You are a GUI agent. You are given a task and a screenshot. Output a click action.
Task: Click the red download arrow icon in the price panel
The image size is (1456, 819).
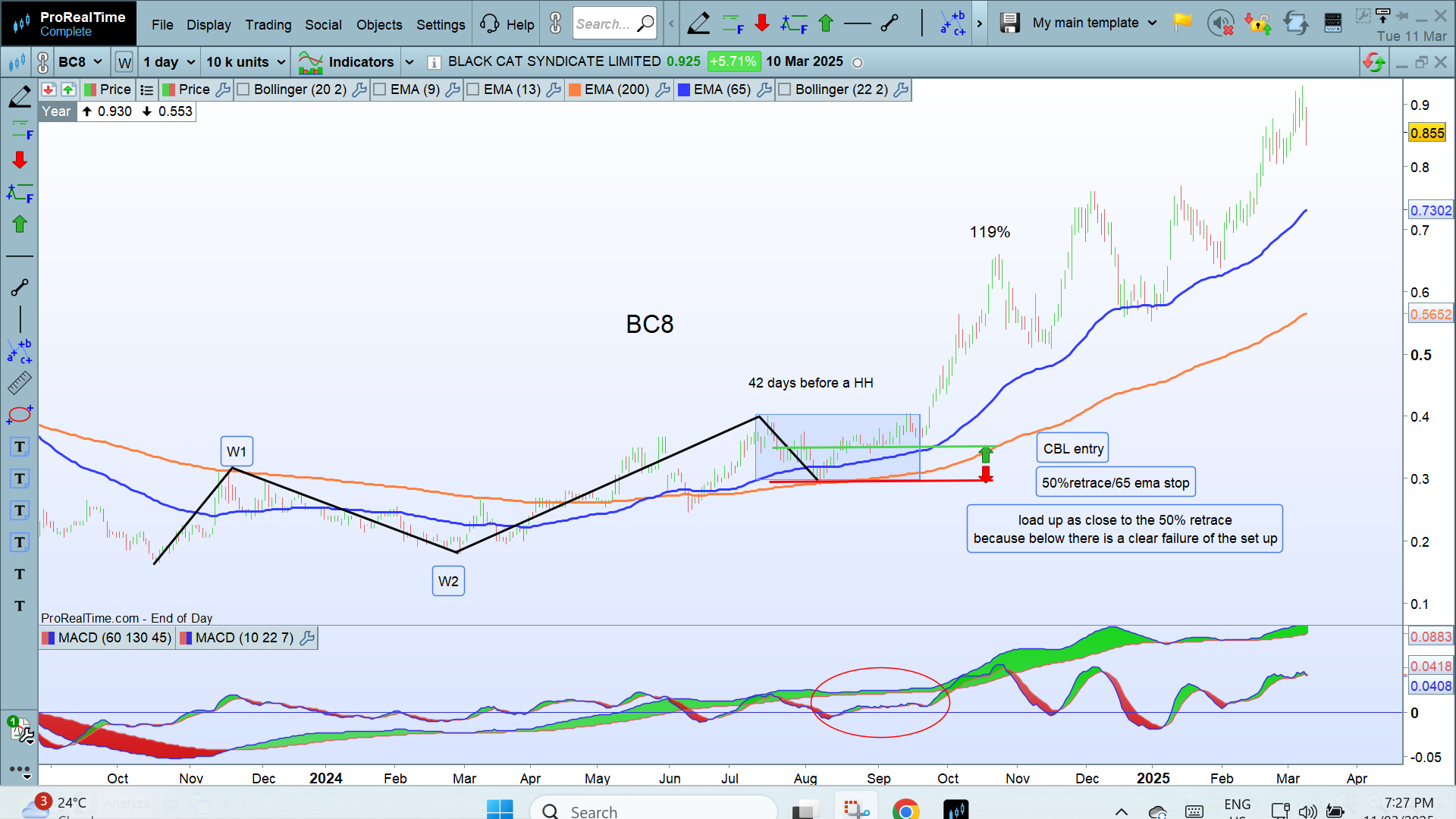pyautogui.click(x=49, y=89)
